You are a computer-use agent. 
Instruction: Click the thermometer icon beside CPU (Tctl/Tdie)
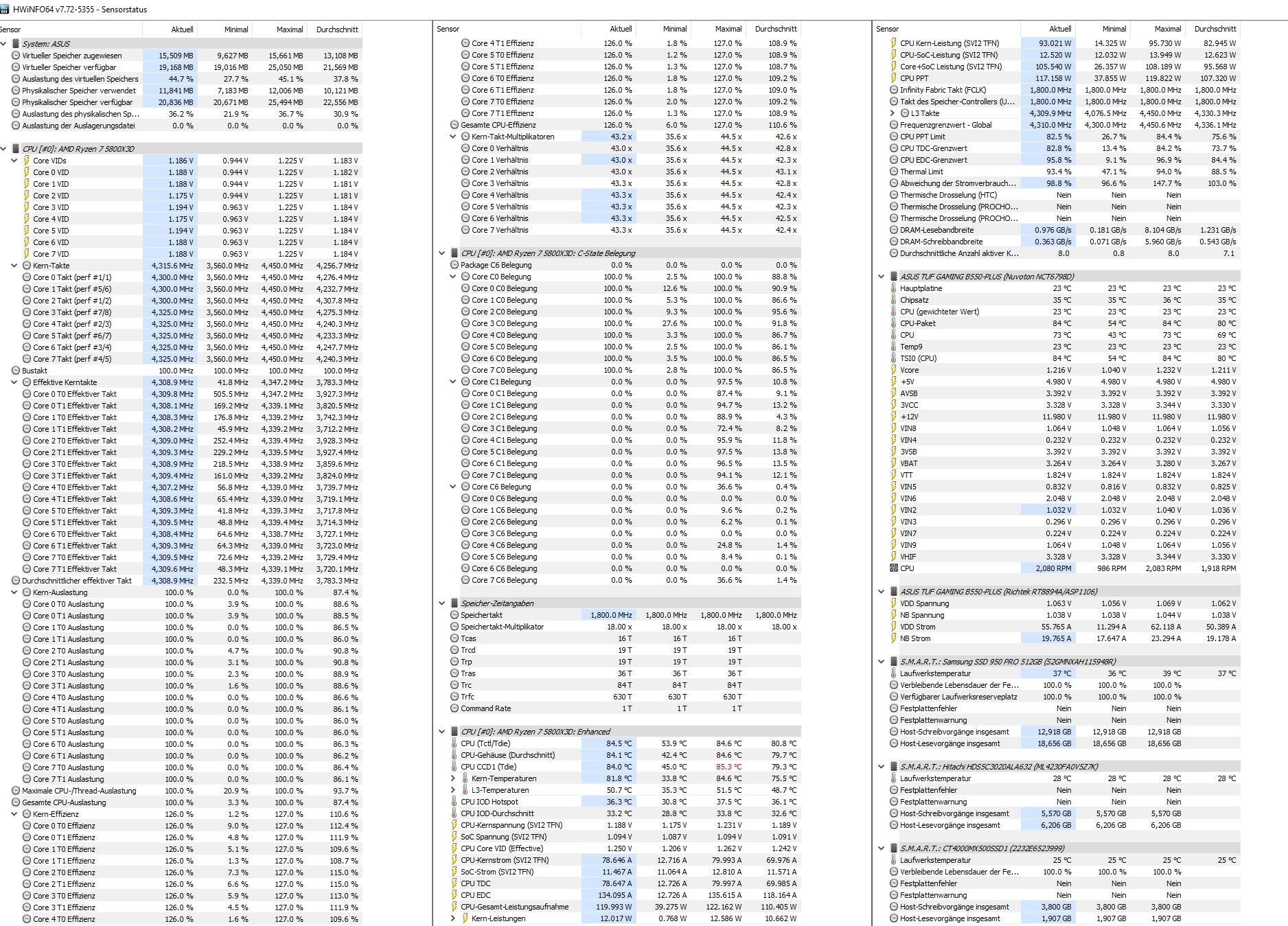pos(455,743)
